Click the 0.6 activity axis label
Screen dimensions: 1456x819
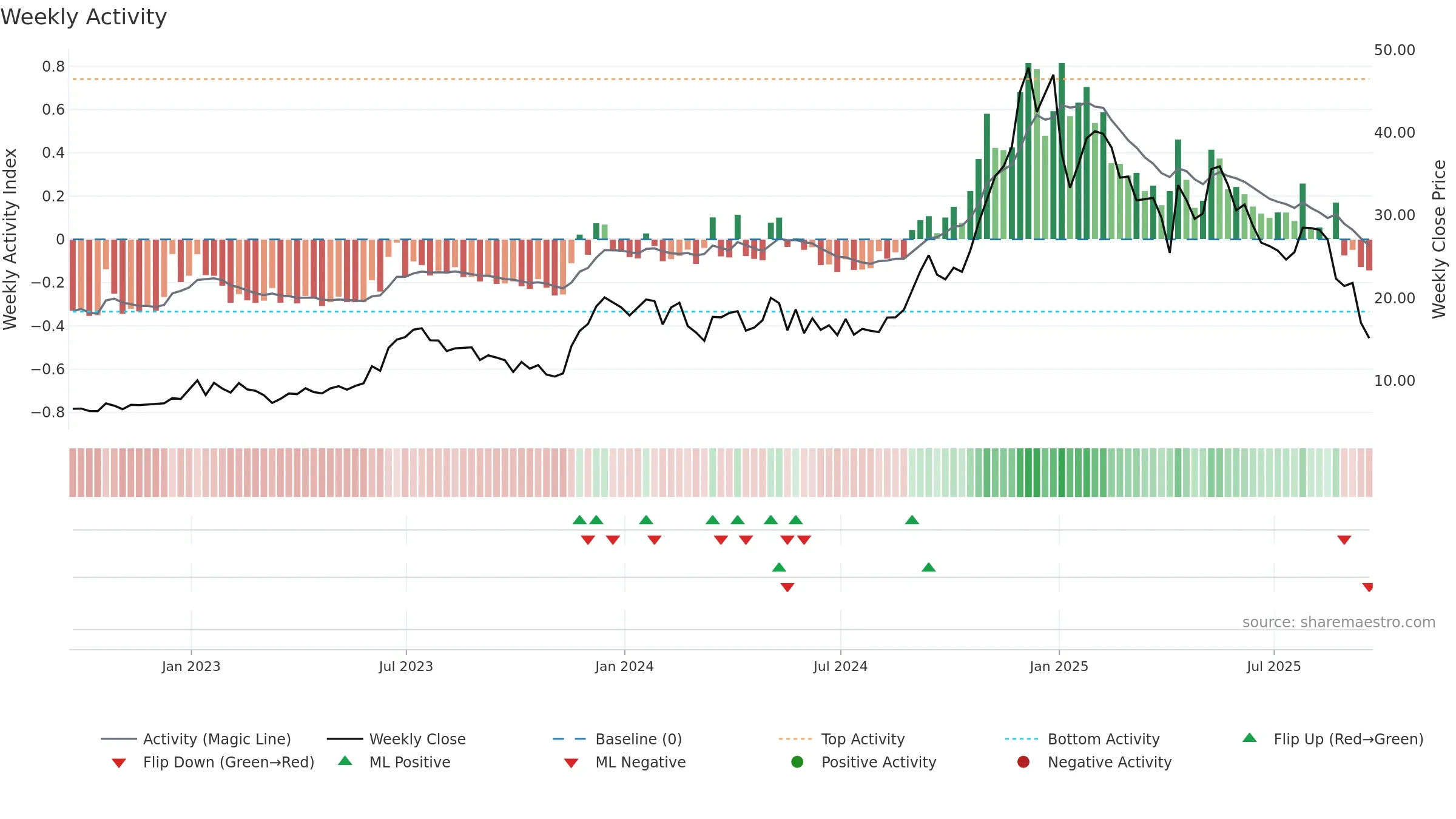pyautogui.click(x=53, y=110)
